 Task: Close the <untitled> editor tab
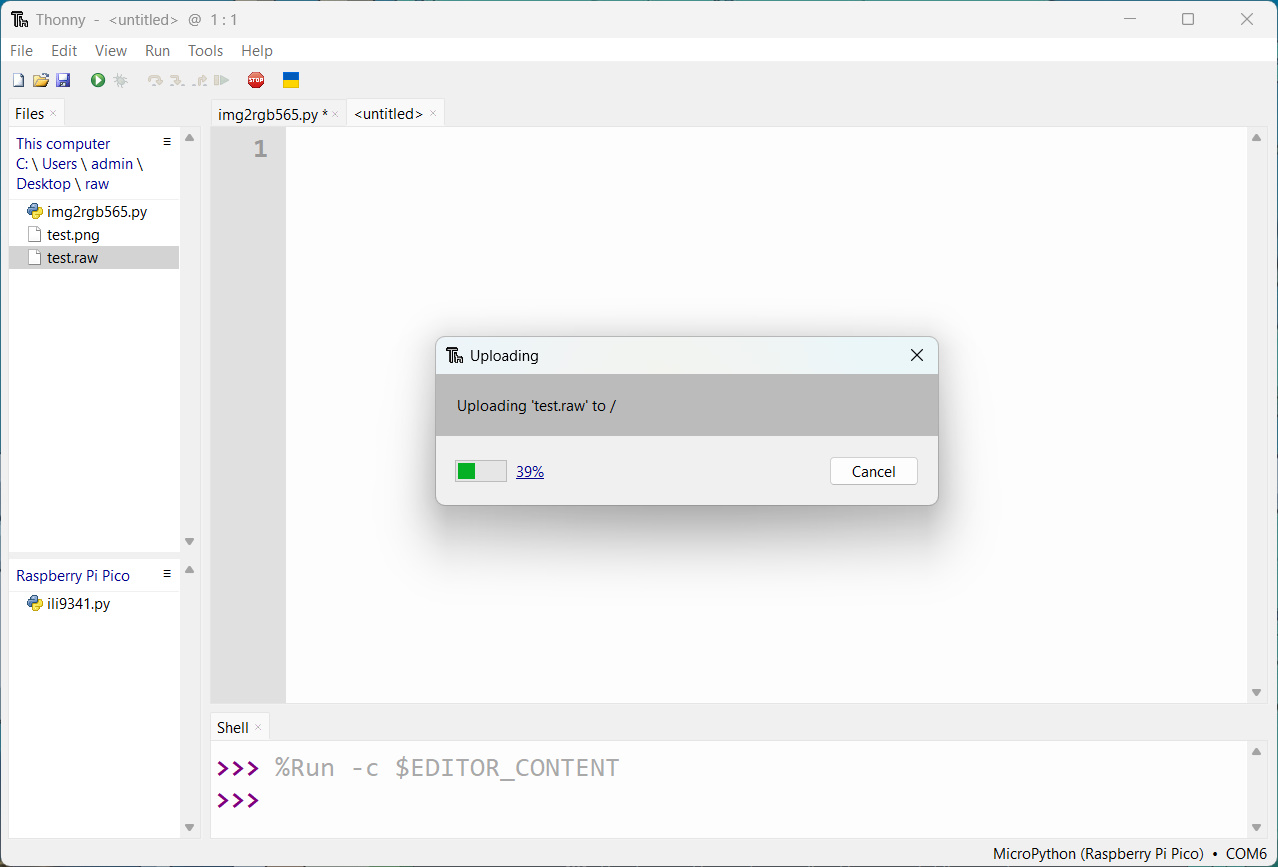pyautogui.click(x=433, y=113)
